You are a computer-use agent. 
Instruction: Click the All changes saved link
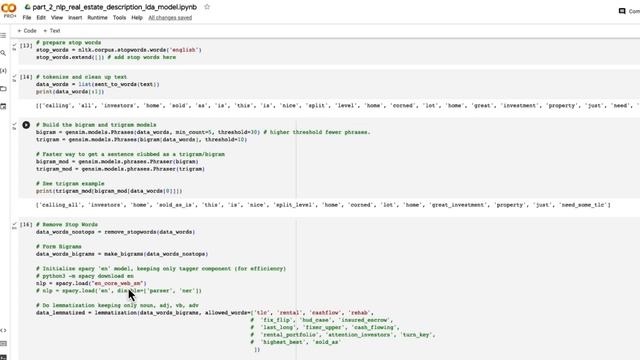point(170,18)
